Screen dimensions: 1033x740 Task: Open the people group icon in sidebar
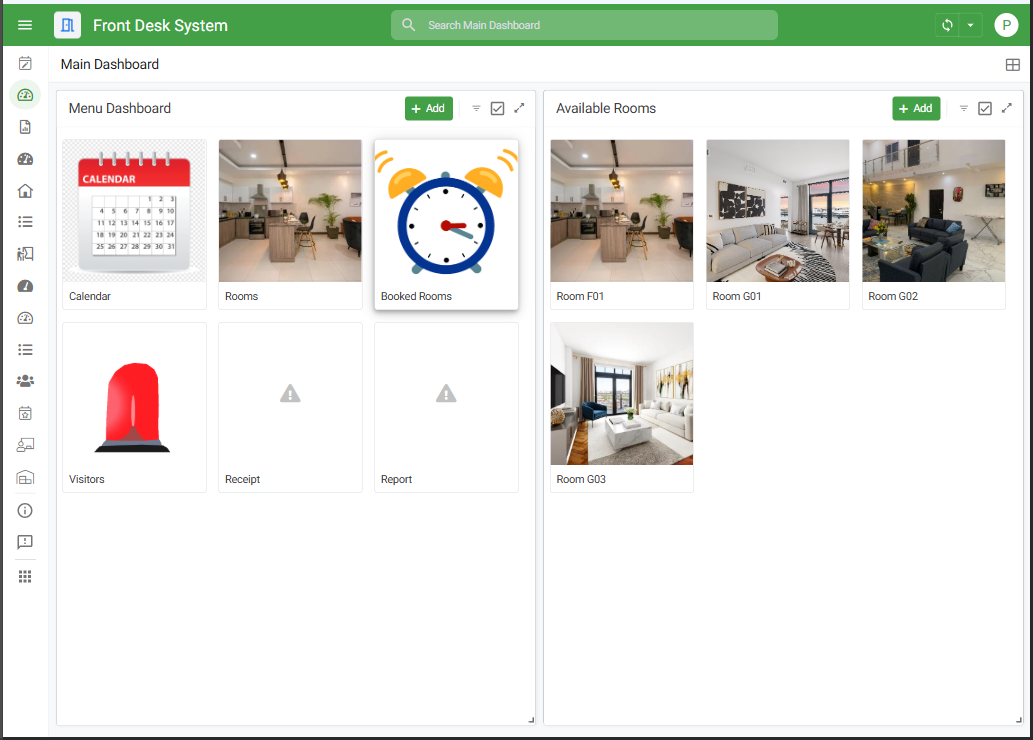point(25,381)
